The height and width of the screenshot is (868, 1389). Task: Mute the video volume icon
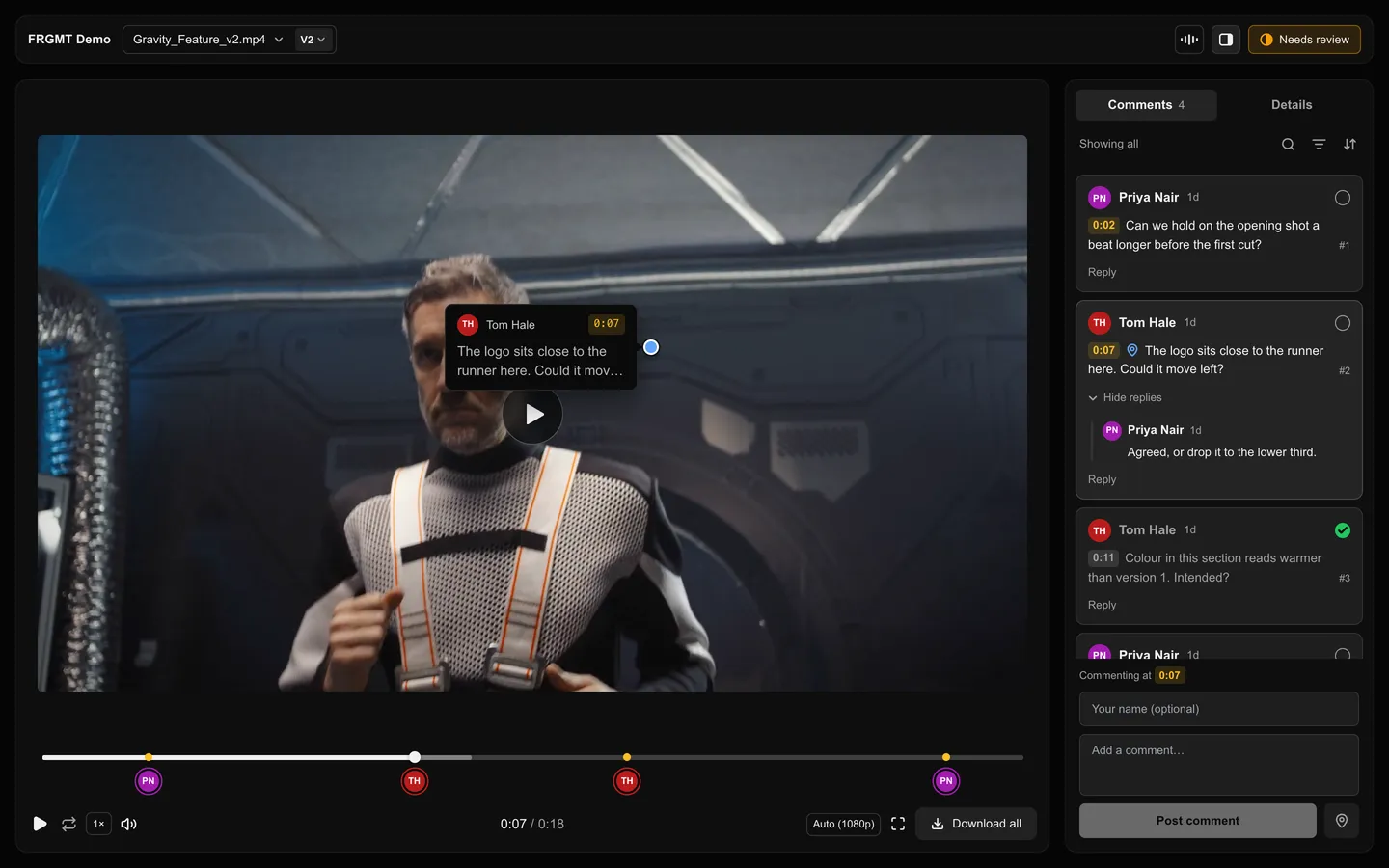click(128, 824)
